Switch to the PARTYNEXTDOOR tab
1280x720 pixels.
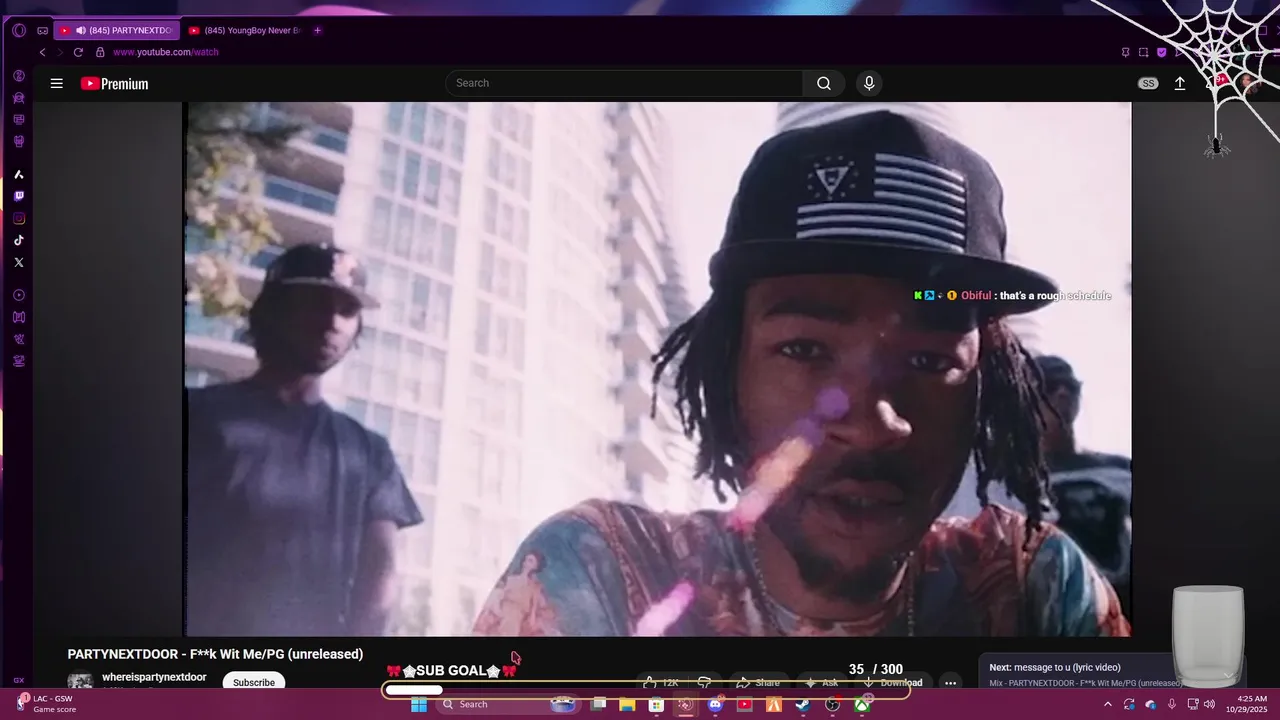click(x=116, y=30)
